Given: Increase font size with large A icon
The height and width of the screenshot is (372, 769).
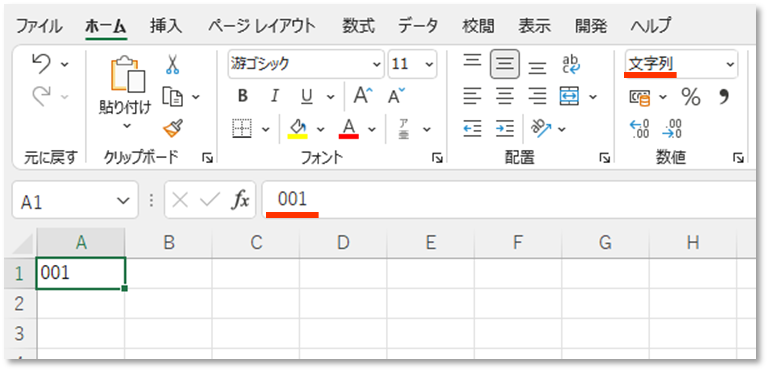Looking at the screenshot, I should (x=363, y=96).
